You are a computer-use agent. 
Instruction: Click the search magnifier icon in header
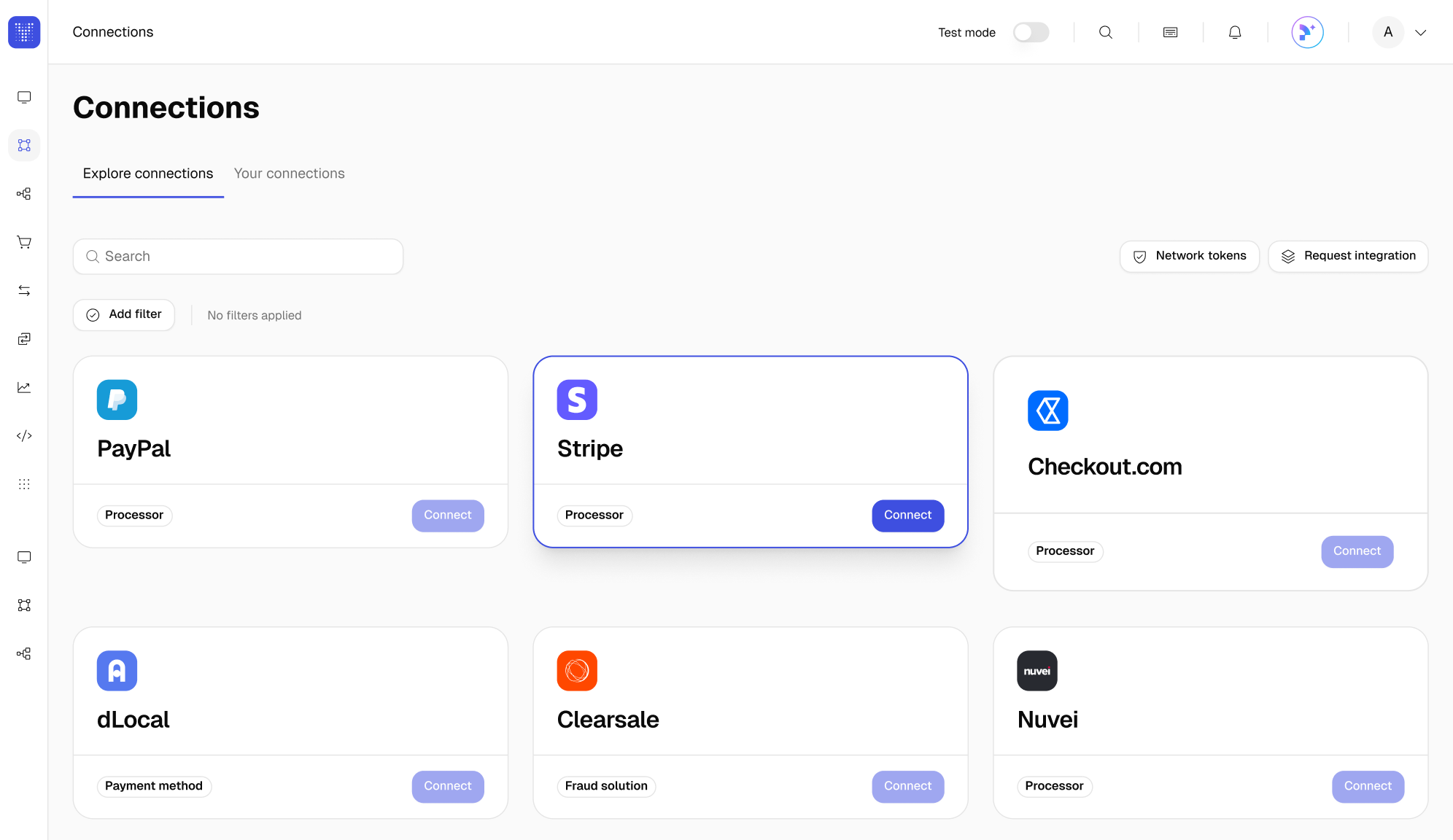1106,32
